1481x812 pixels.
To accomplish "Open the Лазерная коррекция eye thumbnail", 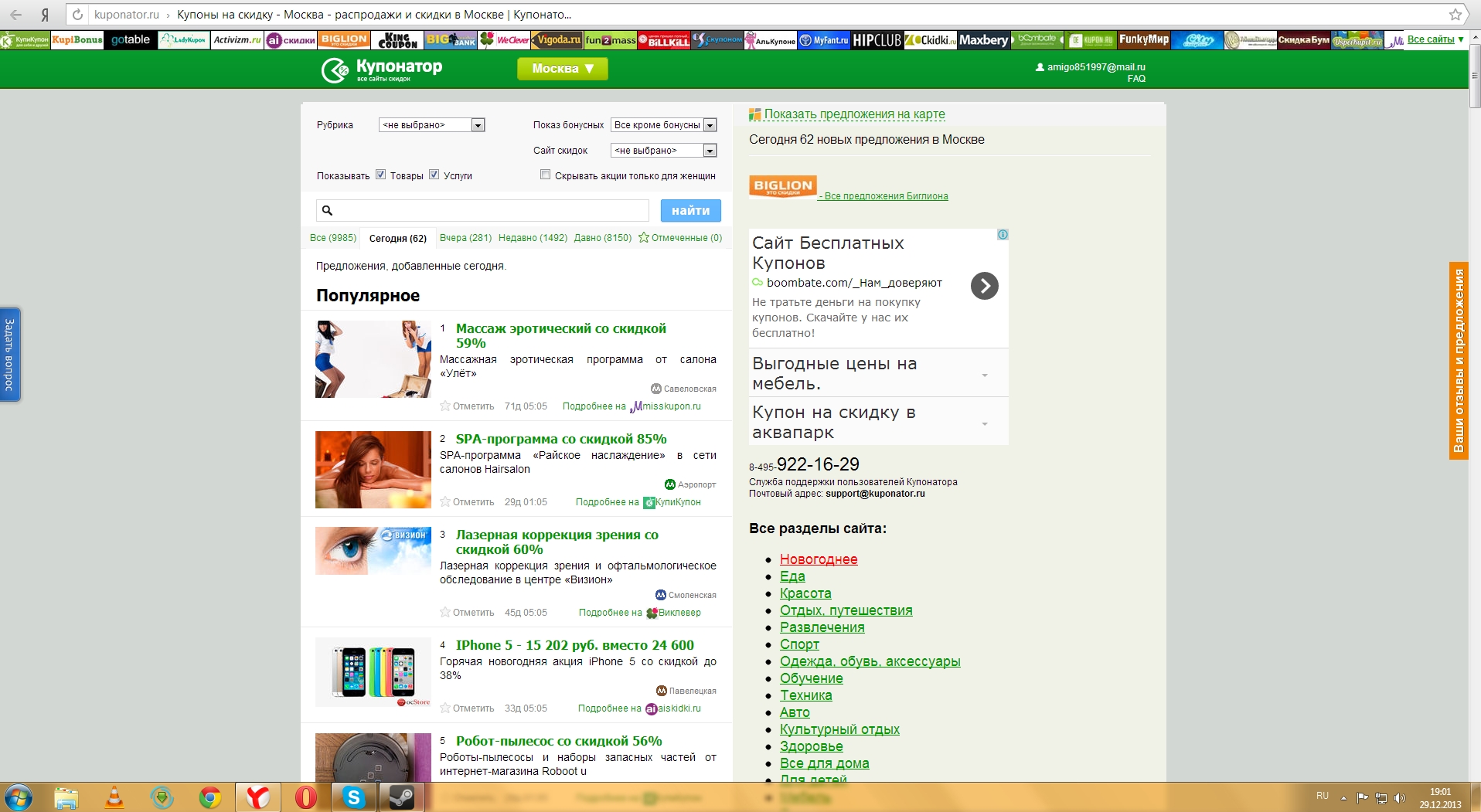I will [373, 551].
